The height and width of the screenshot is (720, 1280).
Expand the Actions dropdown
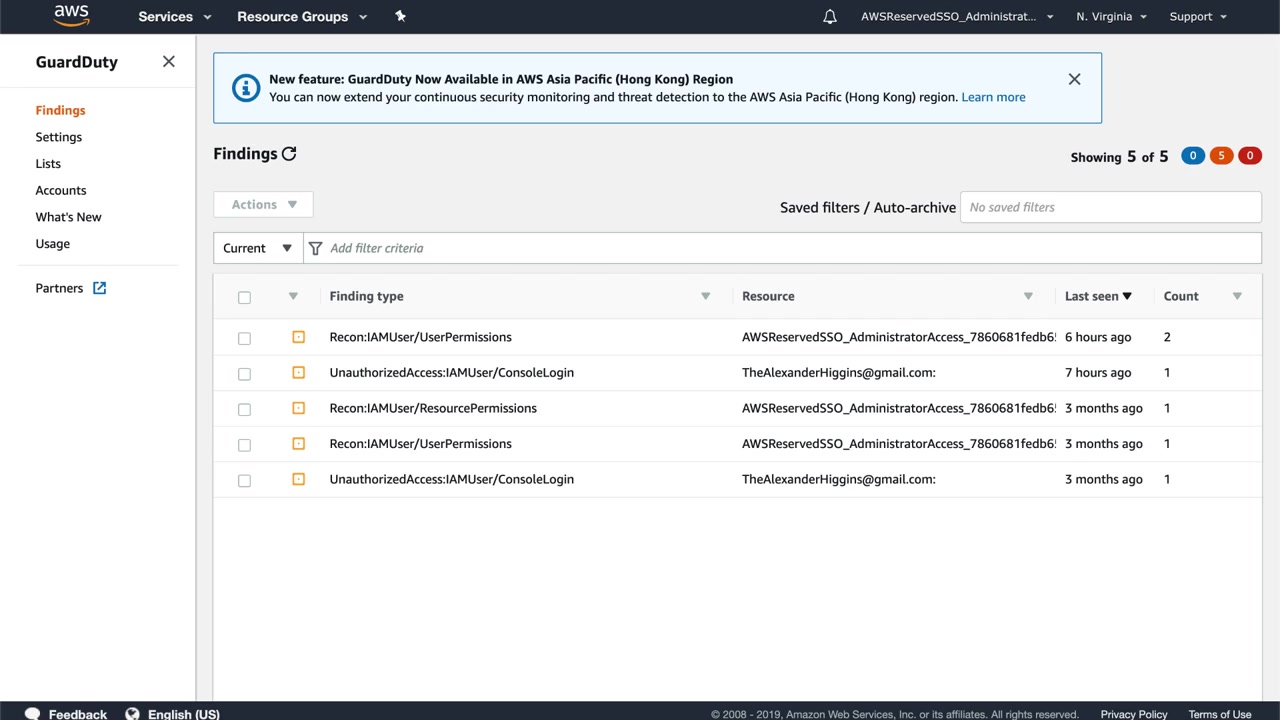click(x=263, y=205)
